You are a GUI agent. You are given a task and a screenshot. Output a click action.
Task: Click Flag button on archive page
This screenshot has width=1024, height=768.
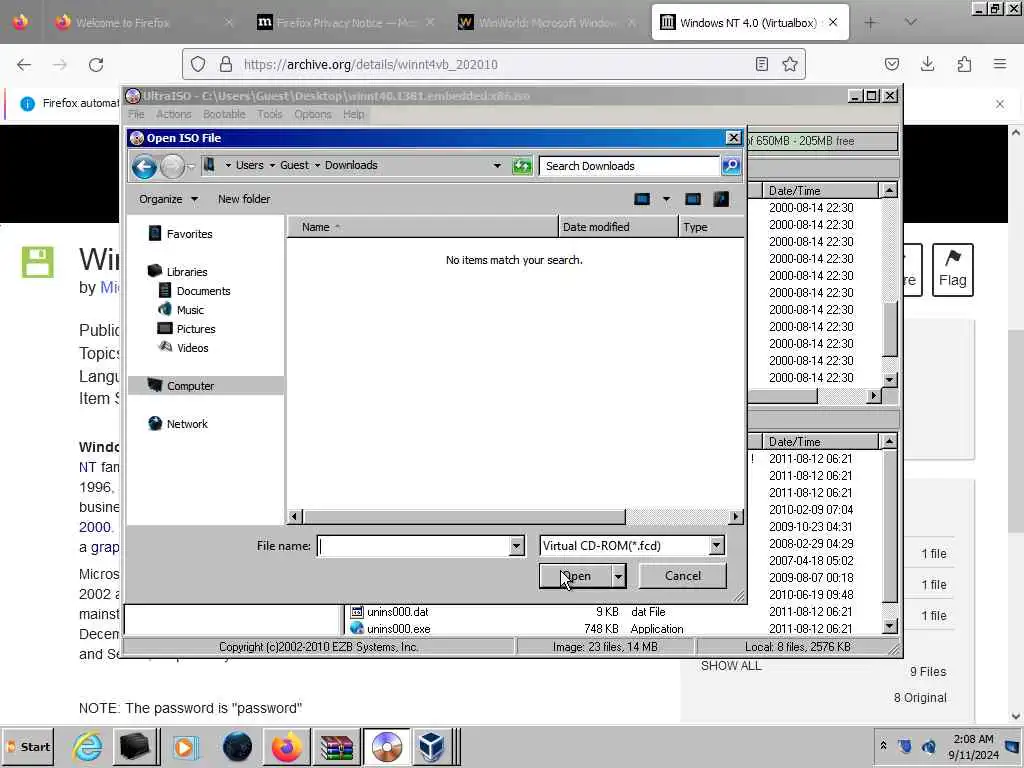tap(952, 270)
